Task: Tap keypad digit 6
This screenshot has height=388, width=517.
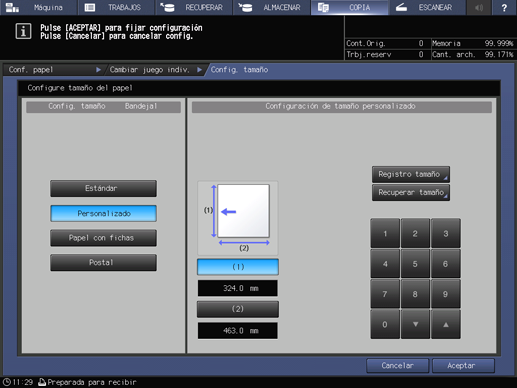Action: [446, 264]
